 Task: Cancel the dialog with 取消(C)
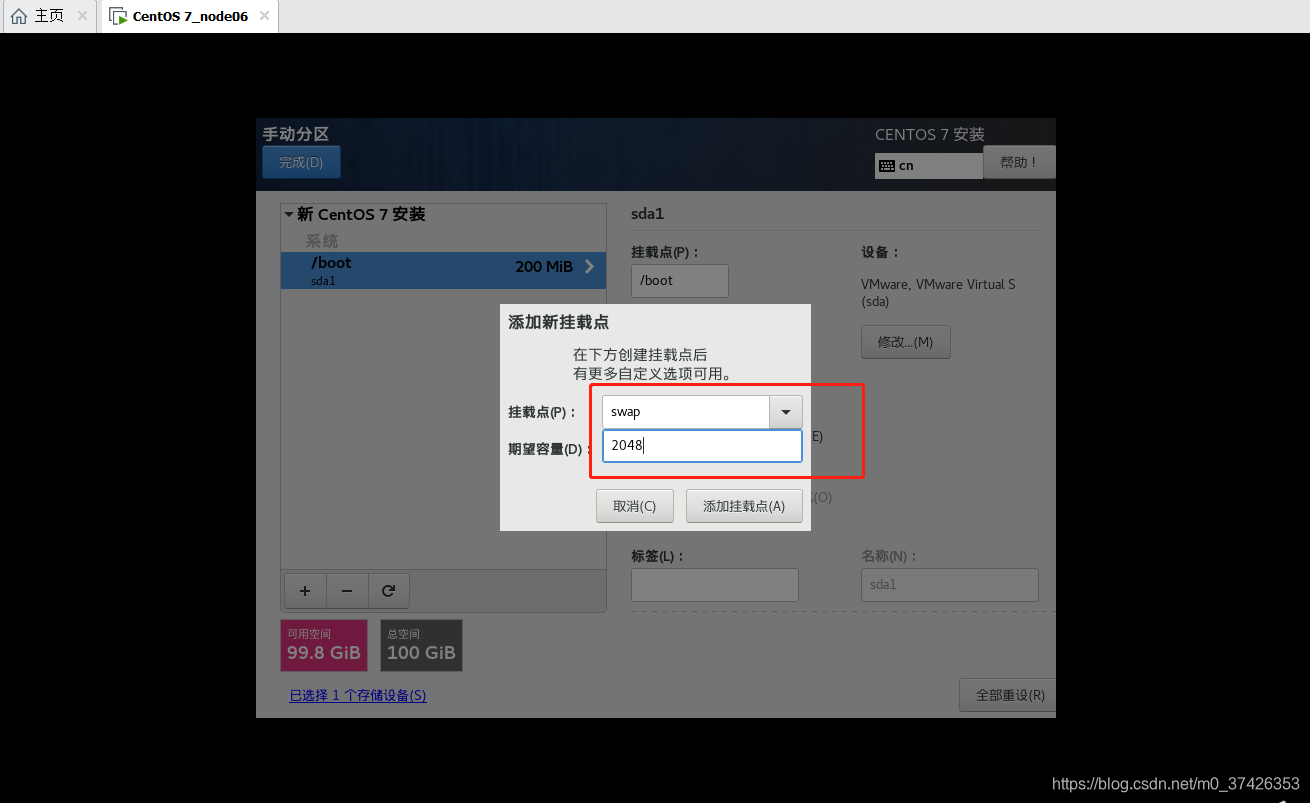tap(635, 506)
